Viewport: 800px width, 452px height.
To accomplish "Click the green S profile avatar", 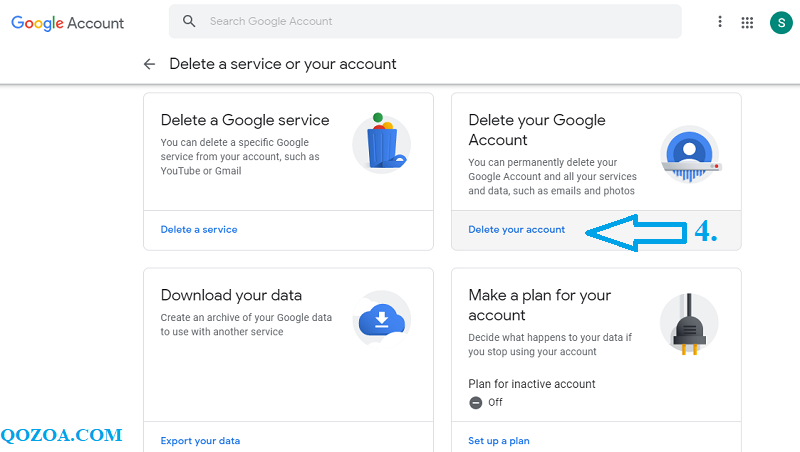I will pyautogui.click(x=780, y=22).
